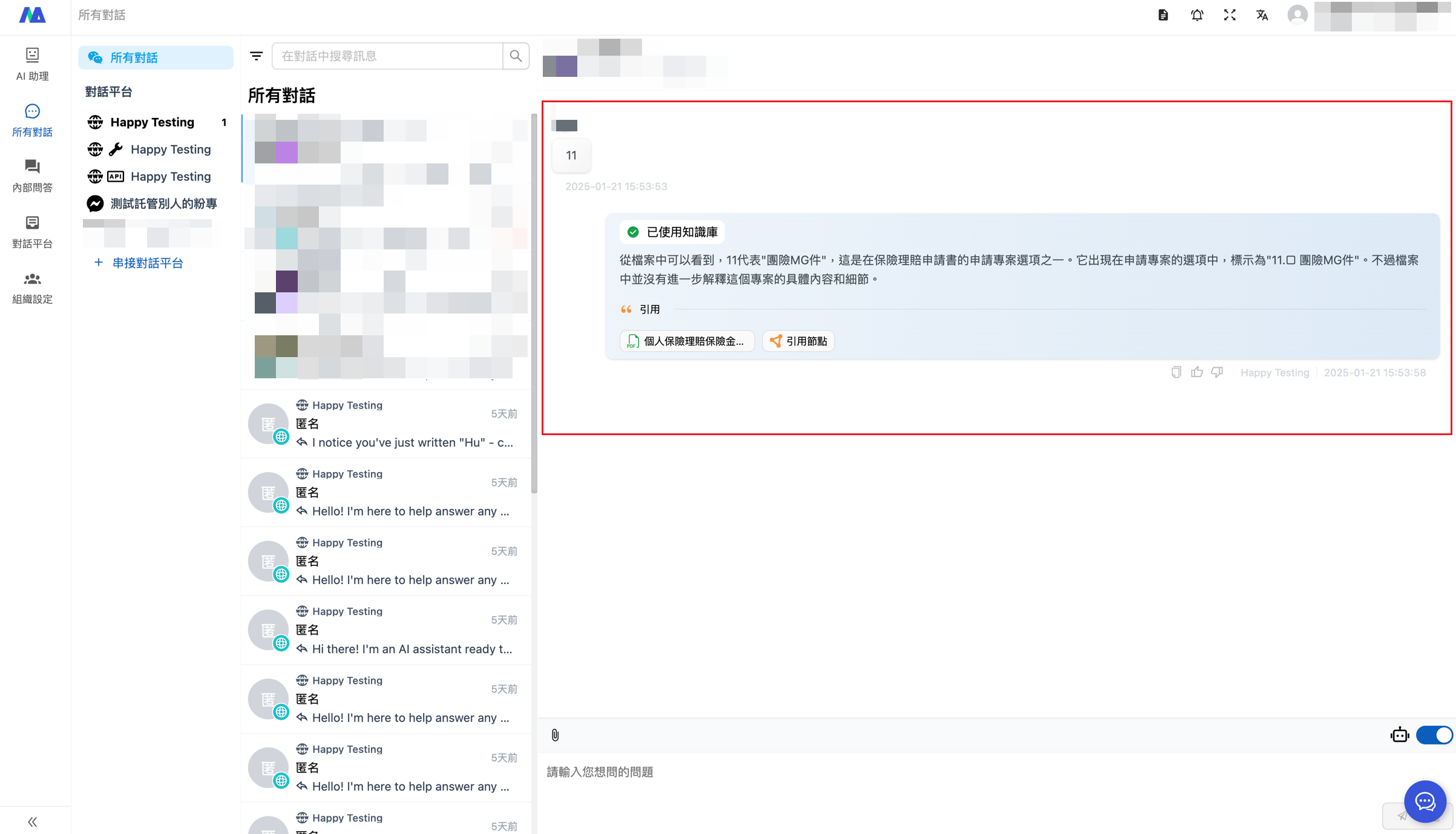Collapse the left sidebar with double chevron

pos(33,821)
